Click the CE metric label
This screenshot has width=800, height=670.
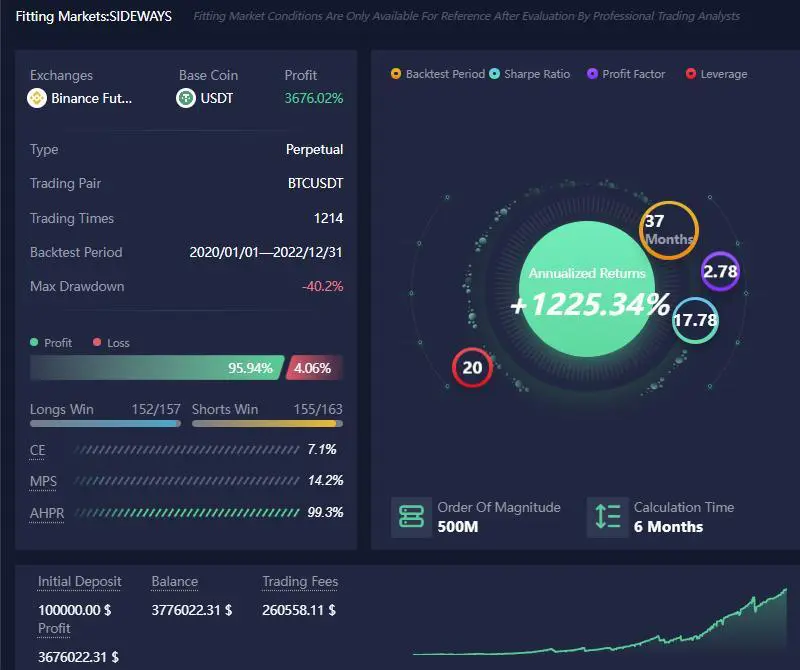click(38, 450)
